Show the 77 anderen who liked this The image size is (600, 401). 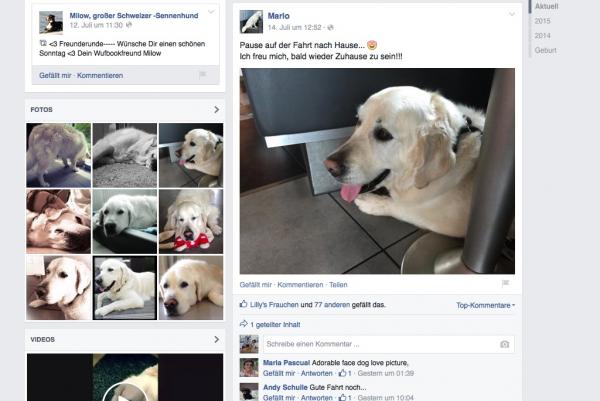[332, 305]
